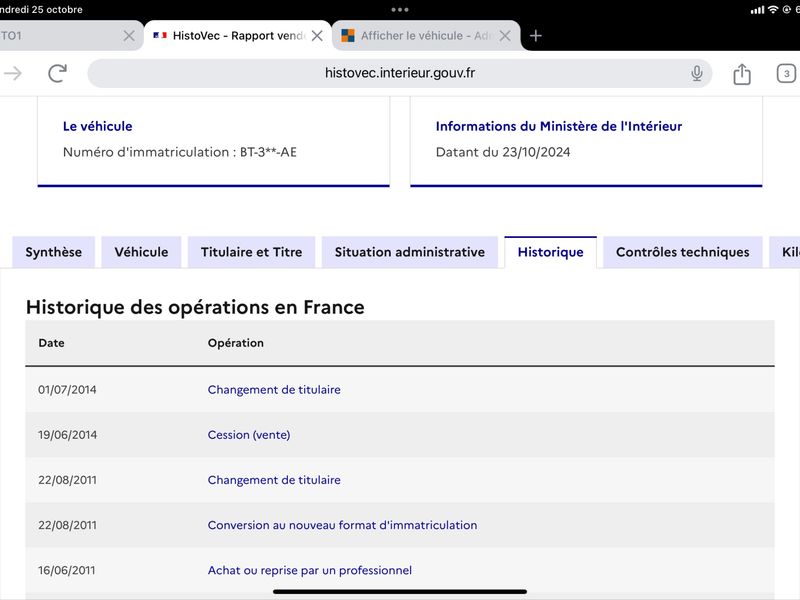Click Changement de titulaire dated 22/08/2011
800x600 pixels.
click(x=274, y=480)
